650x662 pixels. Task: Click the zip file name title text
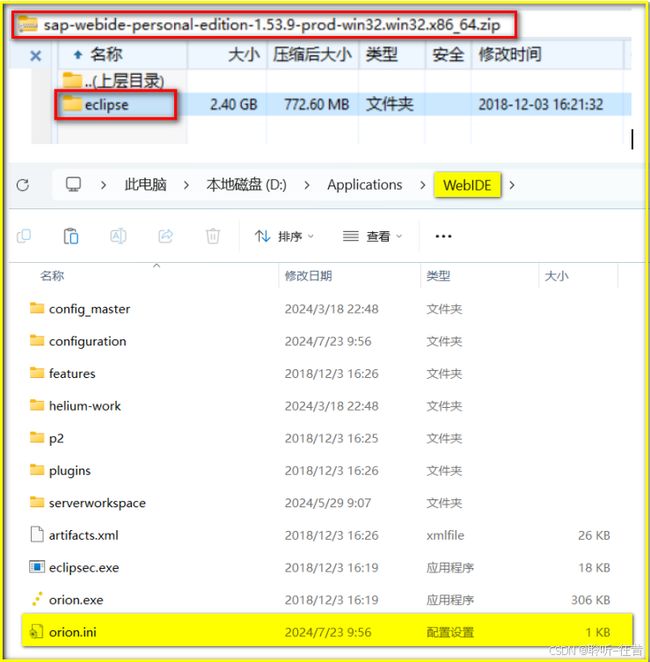point(272,25)
